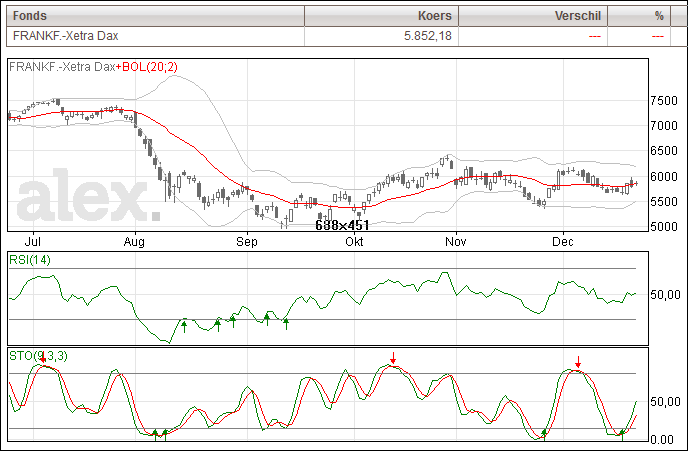The height and width of the screenshot is (451, 688).
Task: Click the 50,00 label on STO panel
Action: 665,402
